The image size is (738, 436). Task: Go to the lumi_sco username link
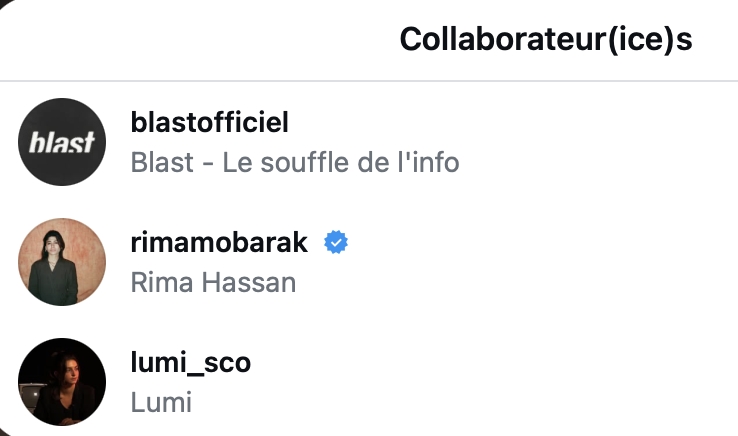191,363
